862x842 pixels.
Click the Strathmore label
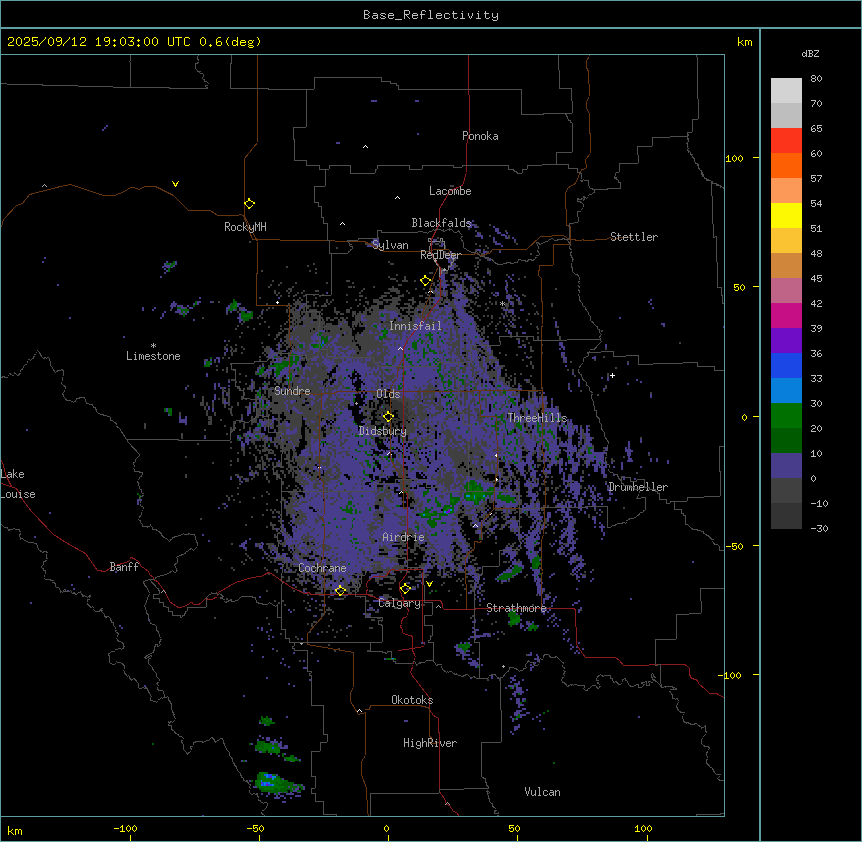click(x=516, y=608)
